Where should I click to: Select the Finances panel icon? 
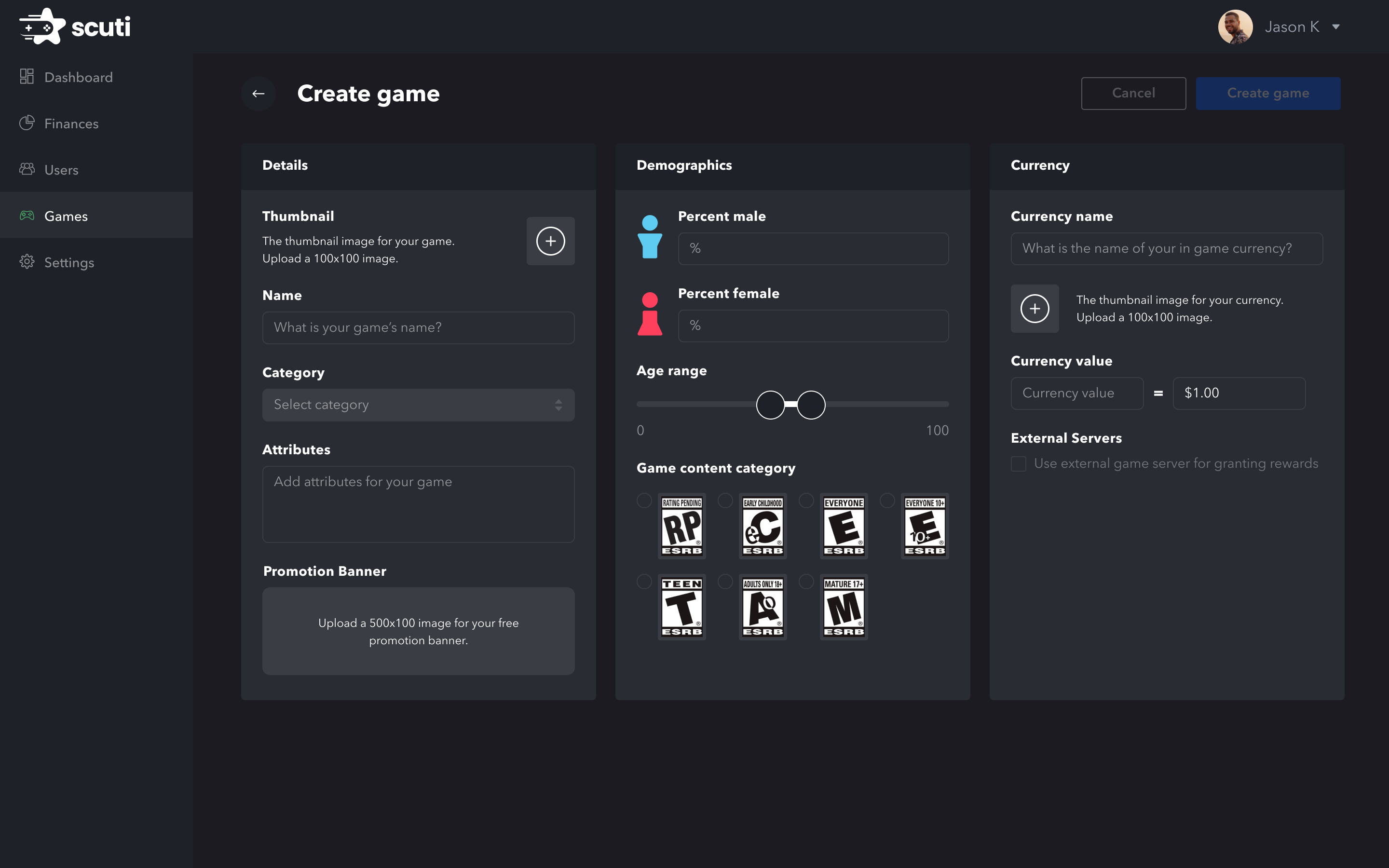pyautogui.click(x=27, y=123)
